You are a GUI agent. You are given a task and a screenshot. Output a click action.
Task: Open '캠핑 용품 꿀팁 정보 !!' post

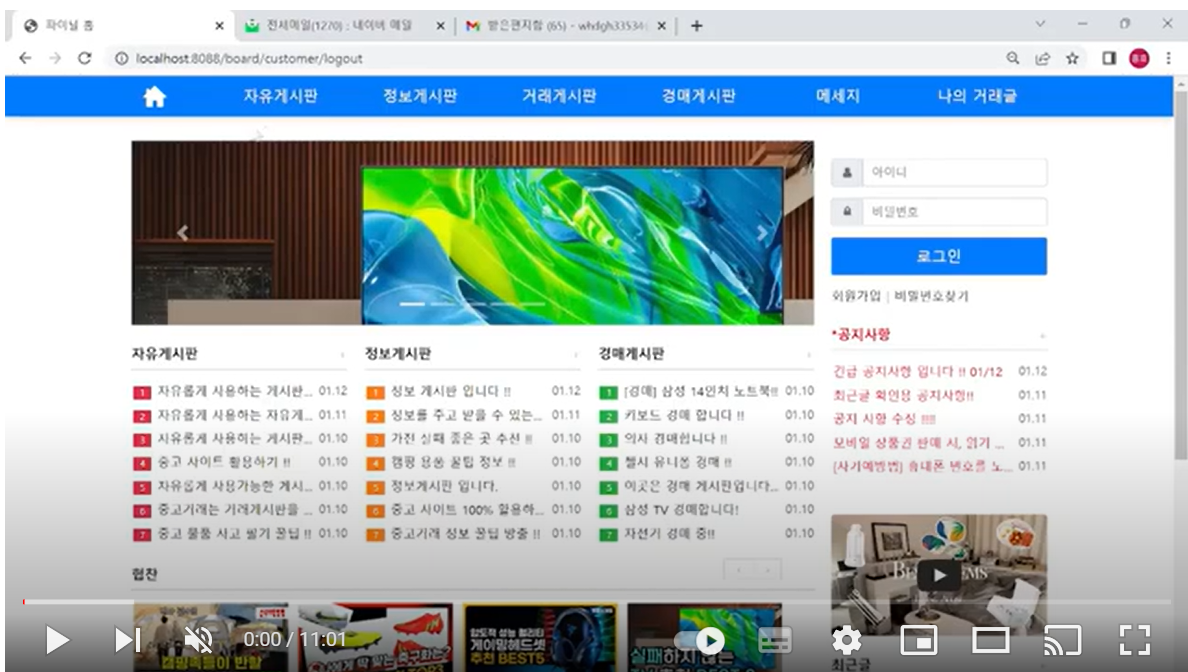[x=453, y=462]
